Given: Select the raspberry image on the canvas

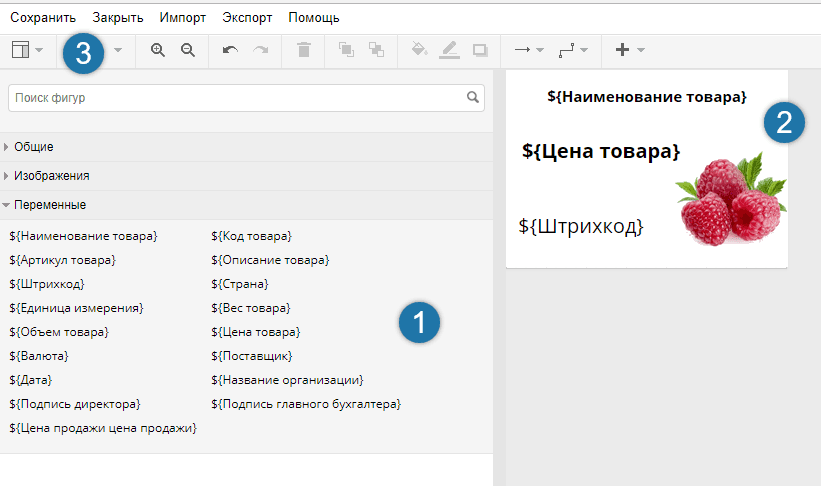Looking at the screenshot, I should click(x=731, y=198).
